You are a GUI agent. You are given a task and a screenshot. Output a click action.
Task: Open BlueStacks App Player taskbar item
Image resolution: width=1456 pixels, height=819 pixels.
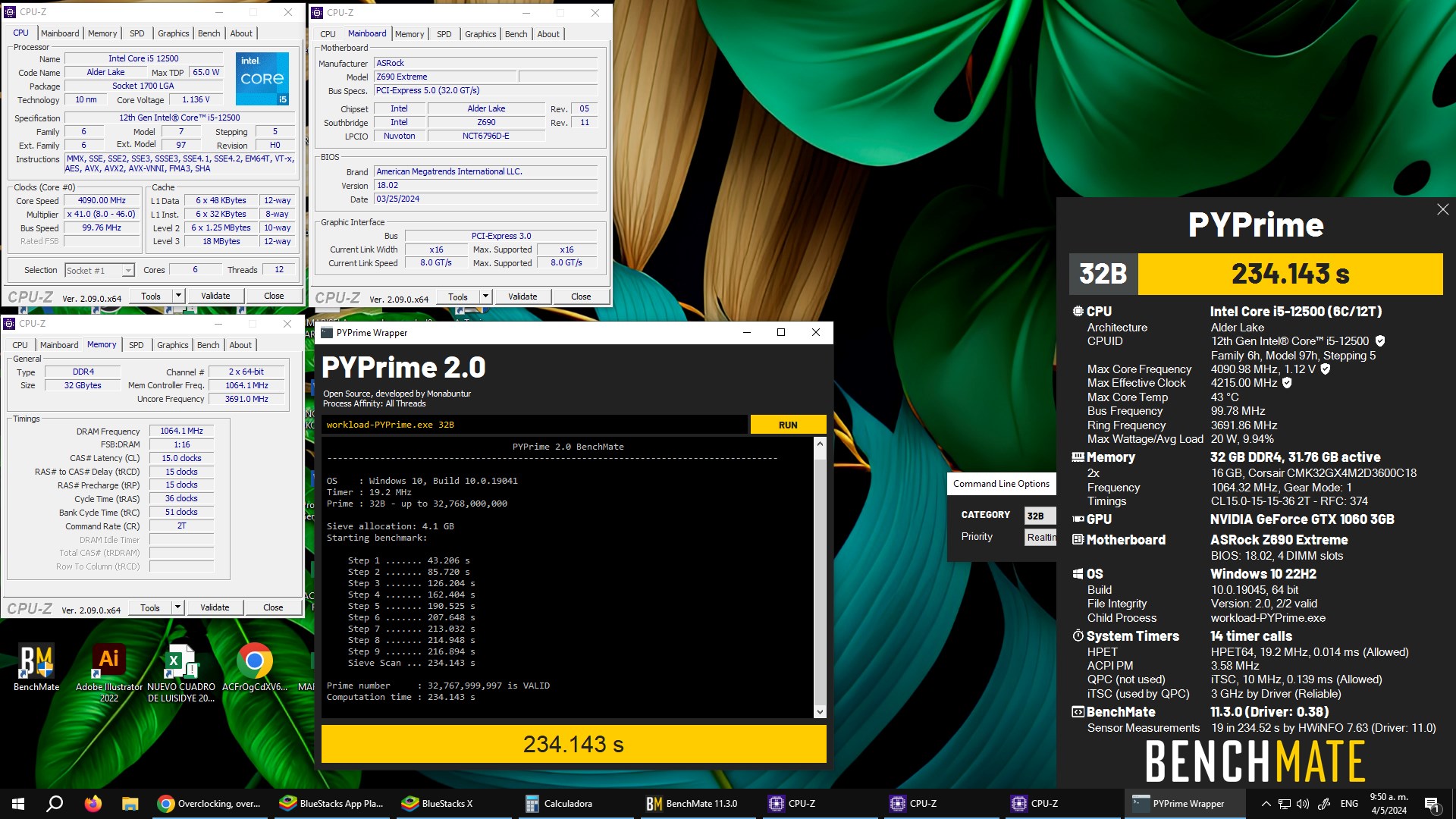coord(332,804)
